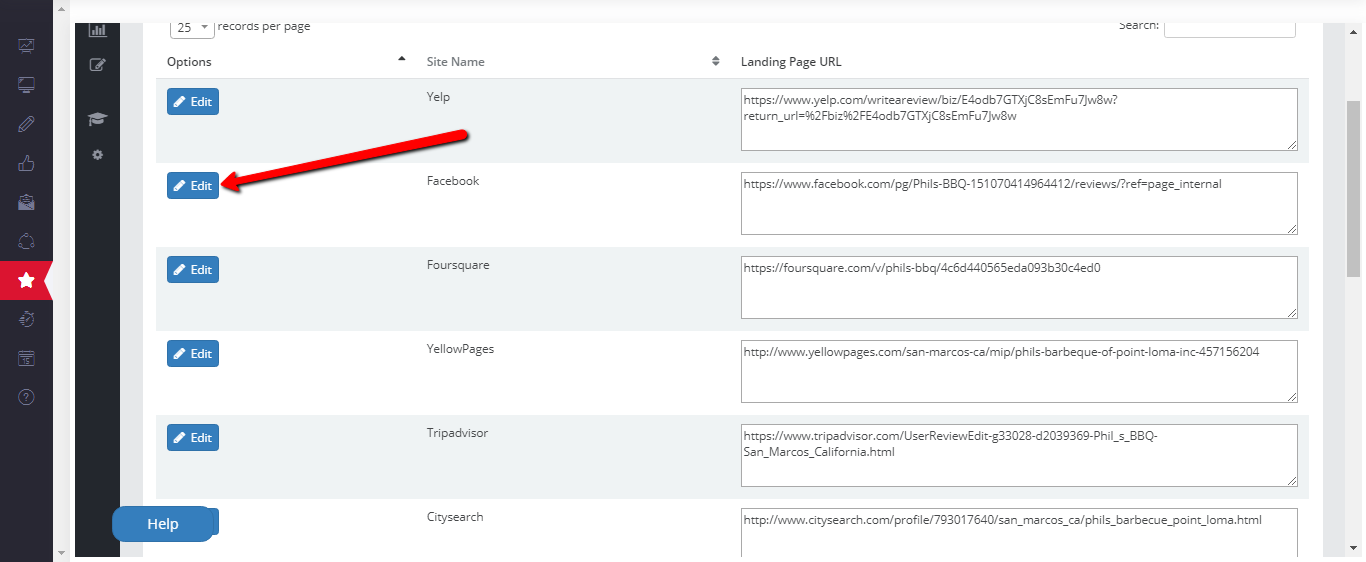Click the stopwatch icon in left sidebar

[26, 319]
